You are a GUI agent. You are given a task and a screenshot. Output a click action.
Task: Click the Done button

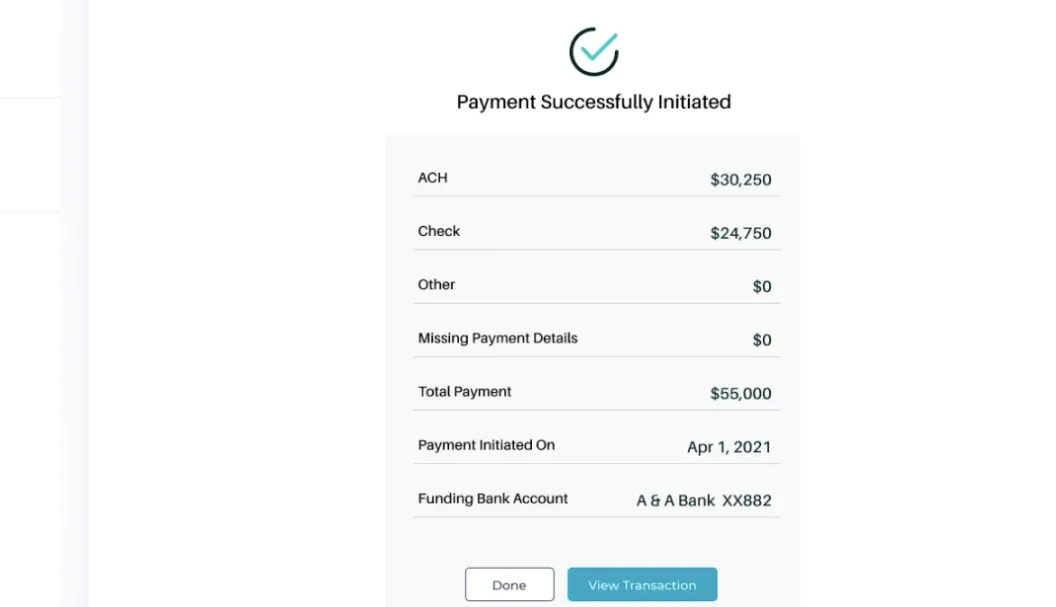[509, 585]
